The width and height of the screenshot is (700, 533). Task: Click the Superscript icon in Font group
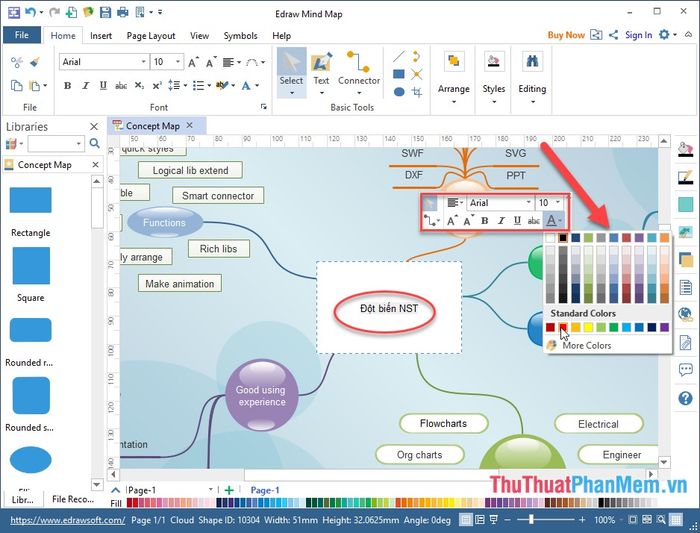(x=157, y=85)
